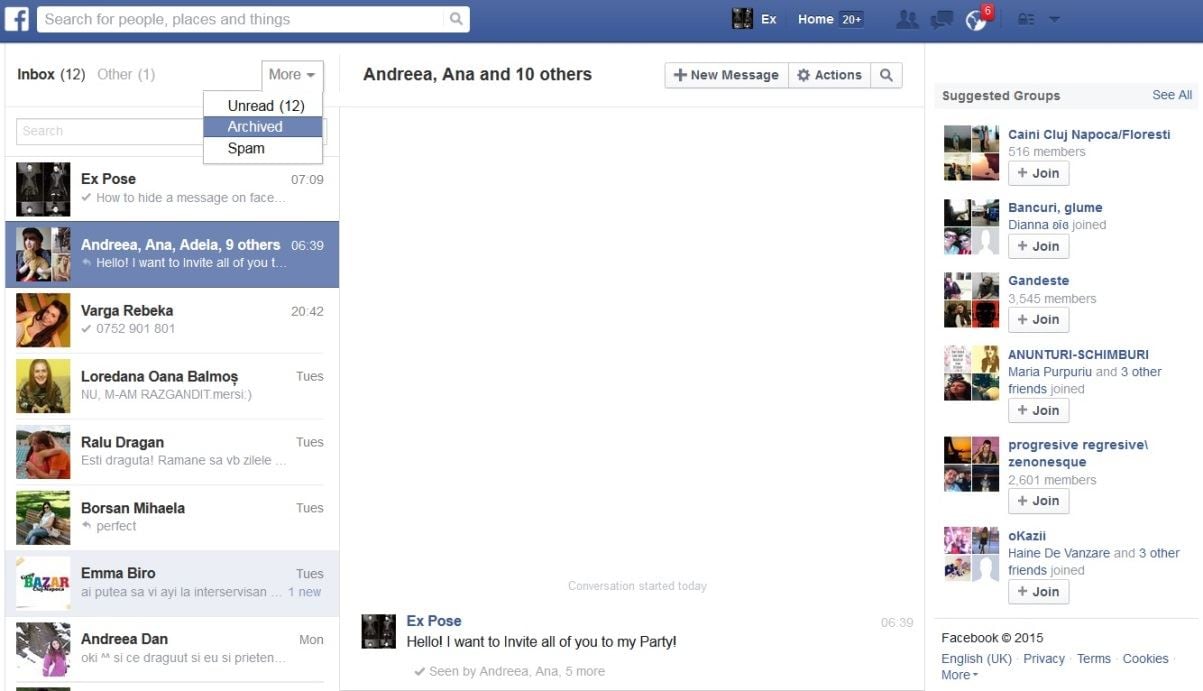
Task: Click the Inbox (12) tab
Action: 51,74
